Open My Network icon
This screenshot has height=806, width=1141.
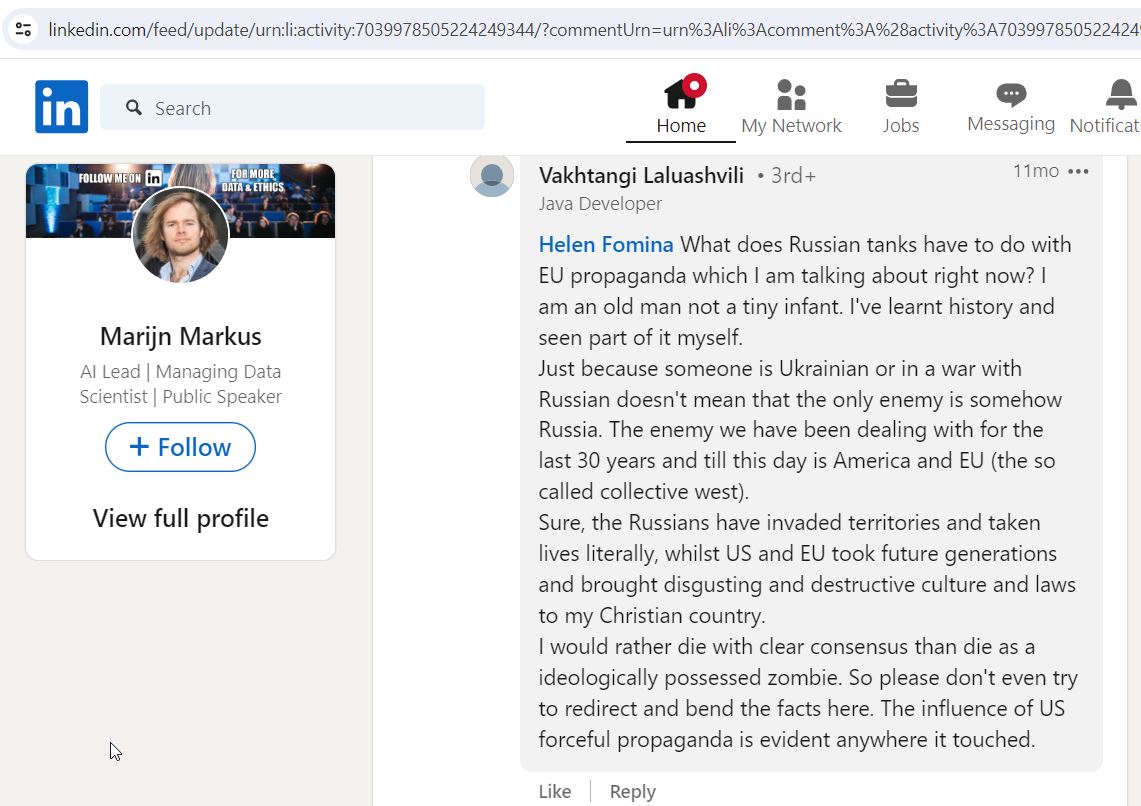pos(791,95)
